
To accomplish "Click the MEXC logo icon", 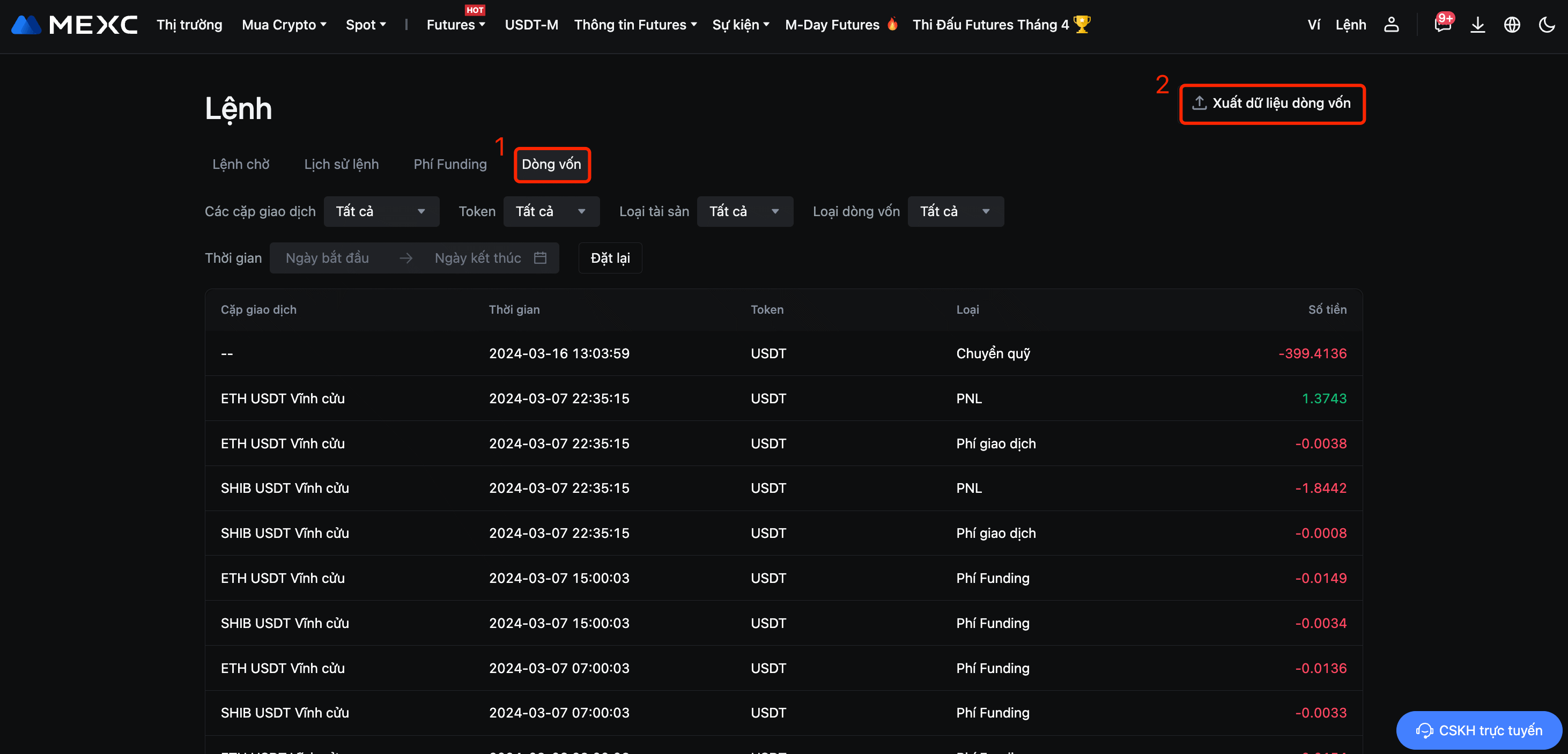I will click(26, 25).
